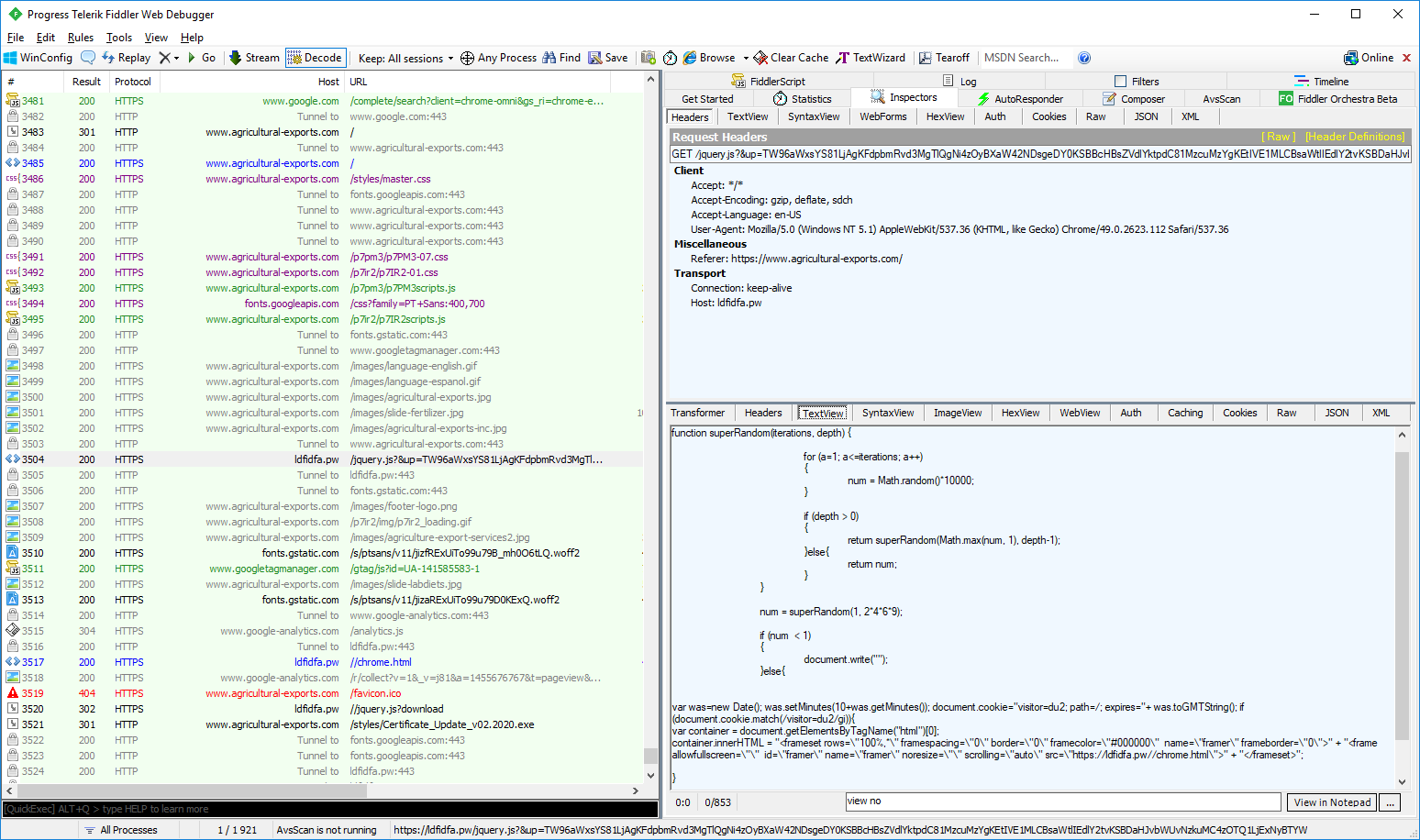Click the Tearoff button
Screen dimensions: 1420x840
[x=944, y=58]
